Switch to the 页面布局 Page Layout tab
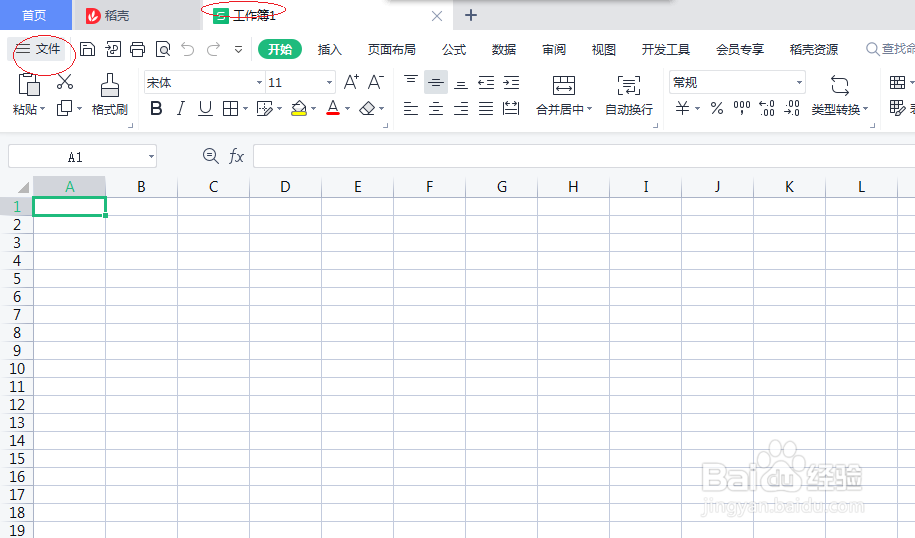The width and height of the screenshot is (915, 538). 392,50
